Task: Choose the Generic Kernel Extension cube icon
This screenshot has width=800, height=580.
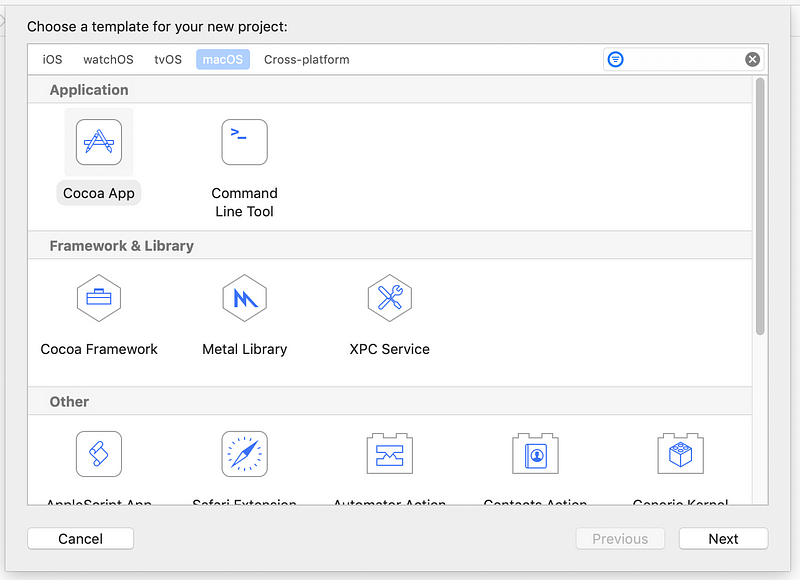Action: point(681,453)
